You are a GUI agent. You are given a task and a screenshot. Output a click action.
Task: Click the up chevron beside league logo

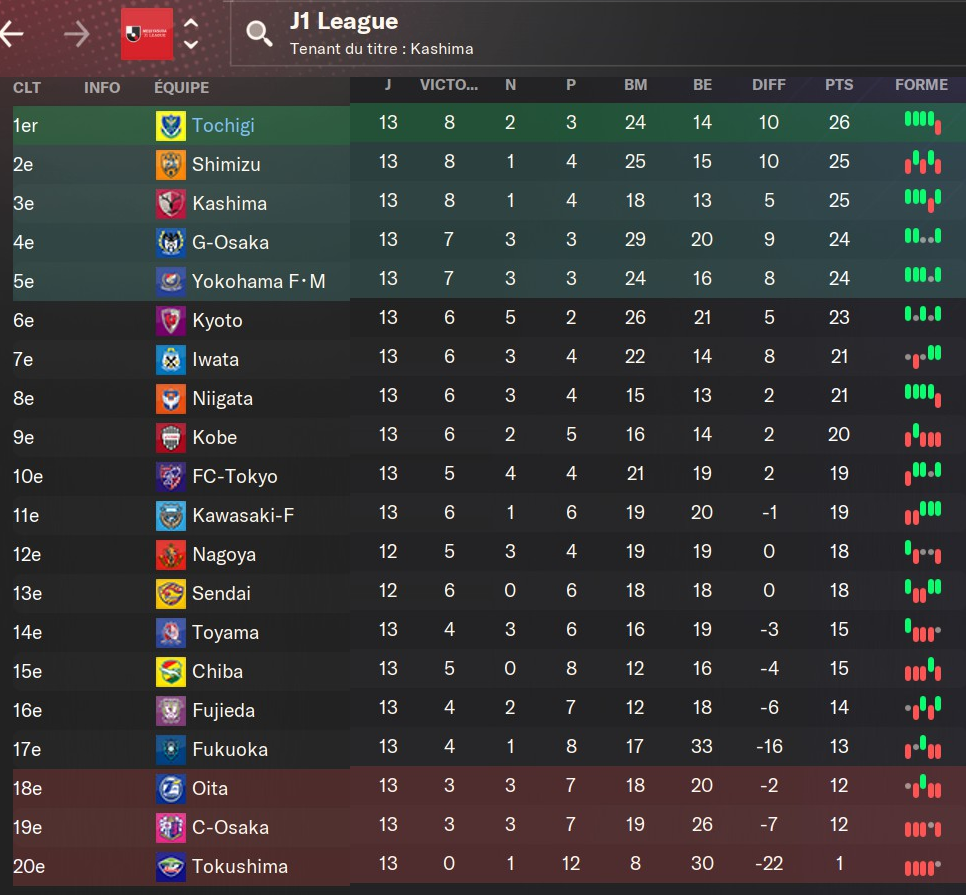click(x=191, y=24)
